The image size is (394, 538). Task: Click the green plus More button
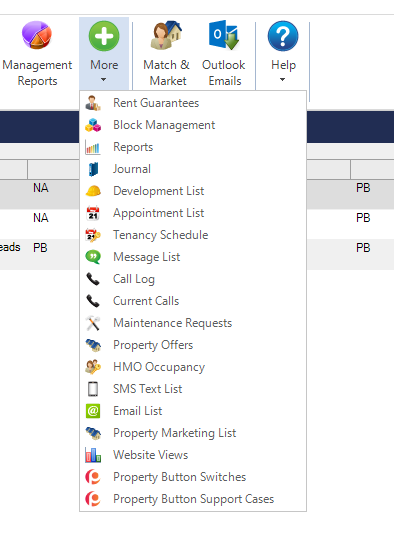[x=104, y=36]
